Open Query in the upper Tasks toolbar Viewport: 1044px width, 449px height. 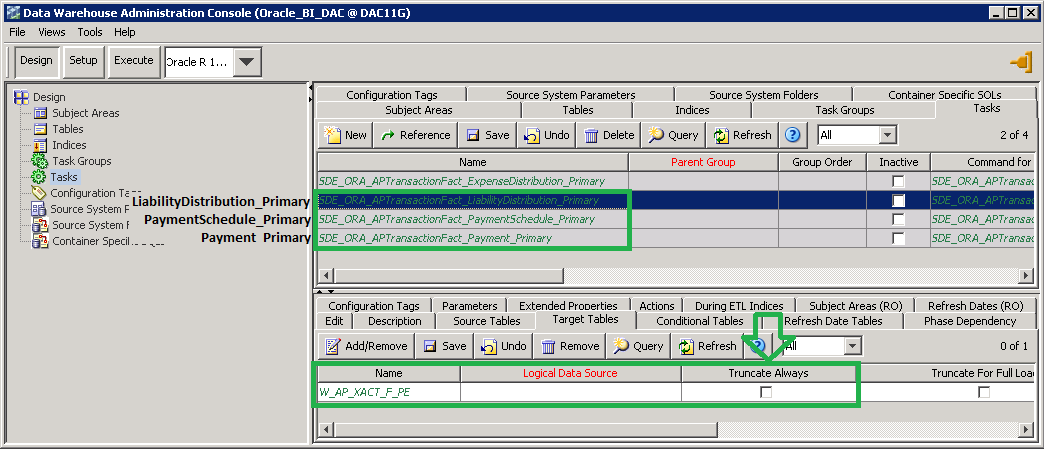pyautogui.click(x=673, y=135)
